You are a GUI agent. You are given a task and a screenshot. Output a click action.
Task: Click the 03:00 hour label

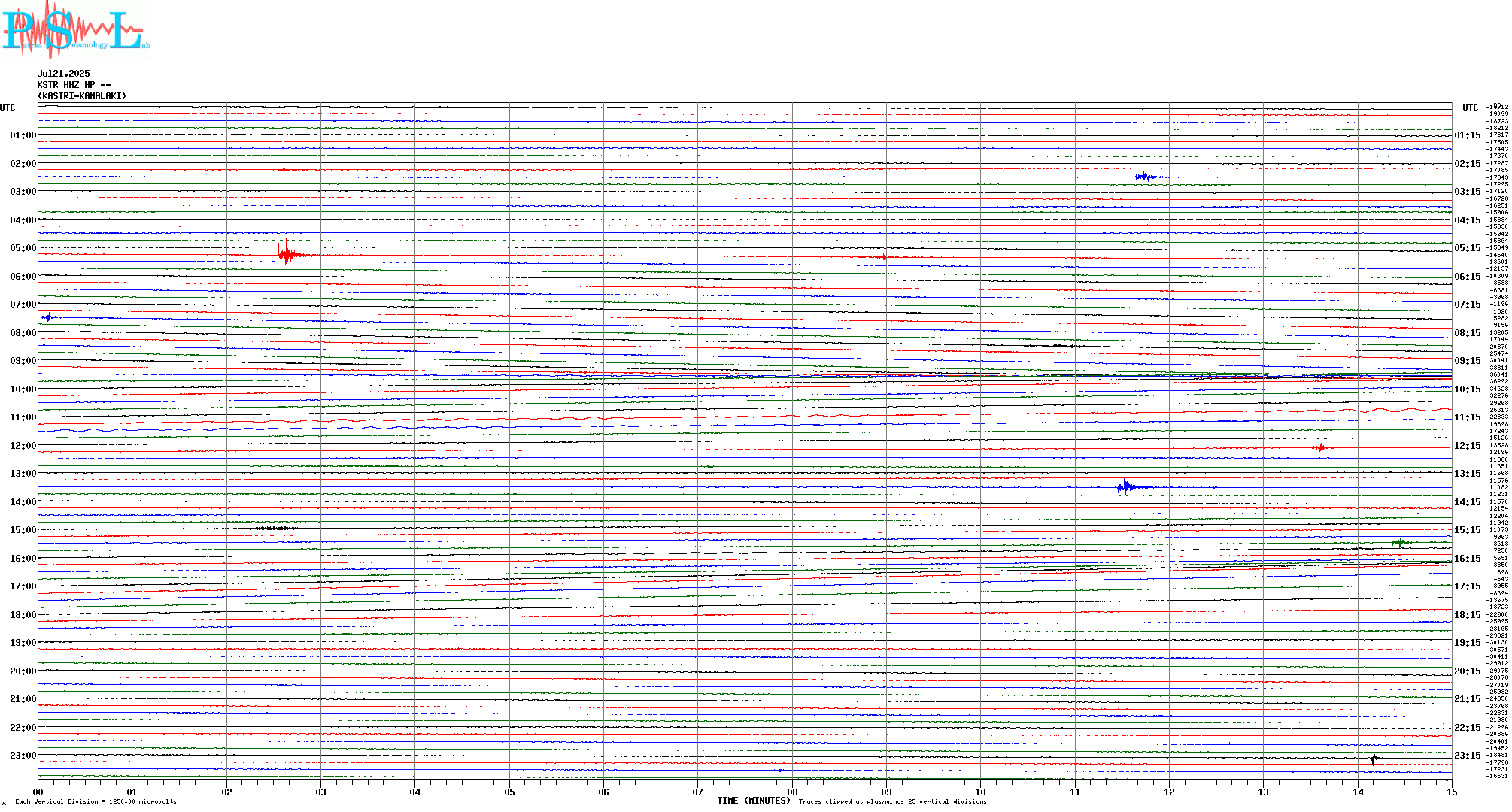pyautogui.click(x=23, y=192)
